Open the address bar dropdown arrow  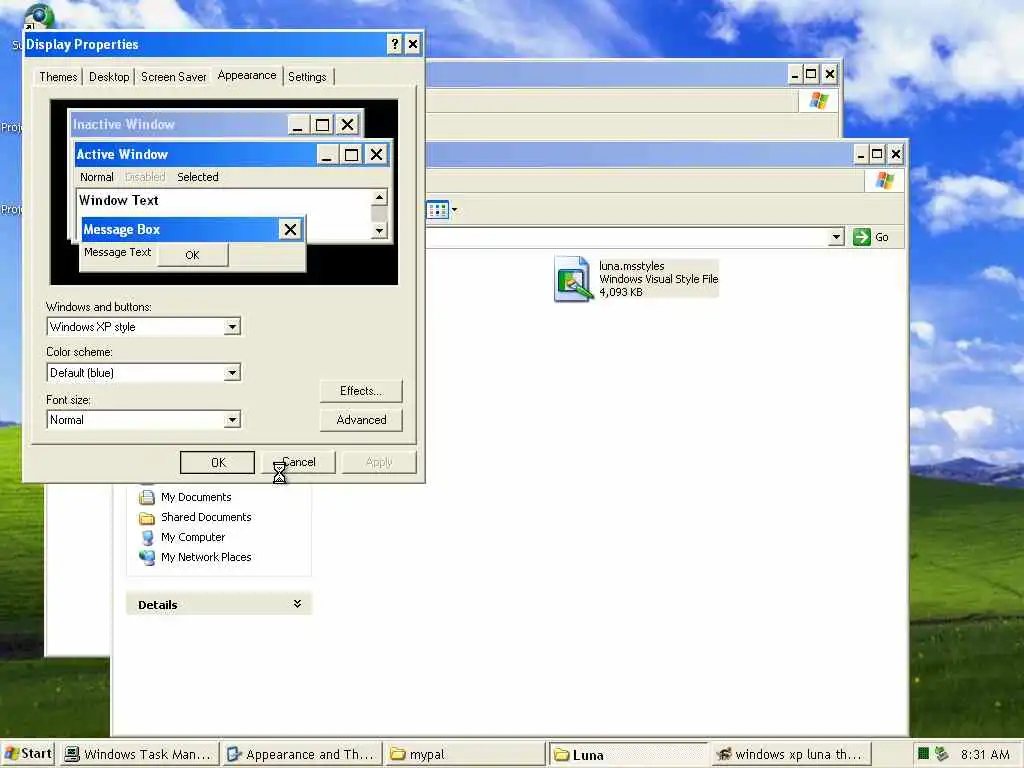tap(836, 237)
